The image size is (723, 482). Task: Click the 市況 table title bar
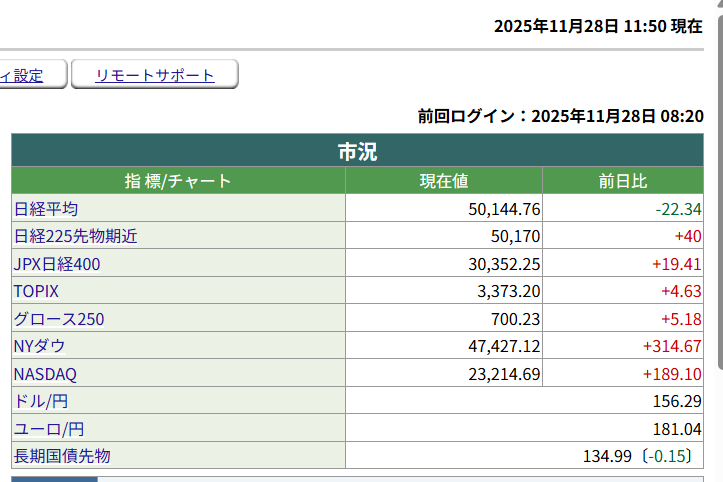tap(357, 152)
